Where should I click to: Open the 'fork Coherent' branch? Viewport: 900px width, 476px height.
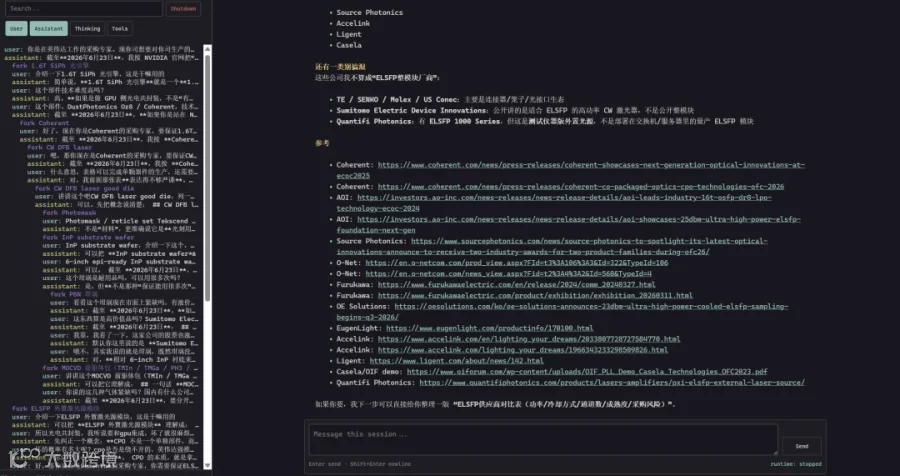point(44,123)
